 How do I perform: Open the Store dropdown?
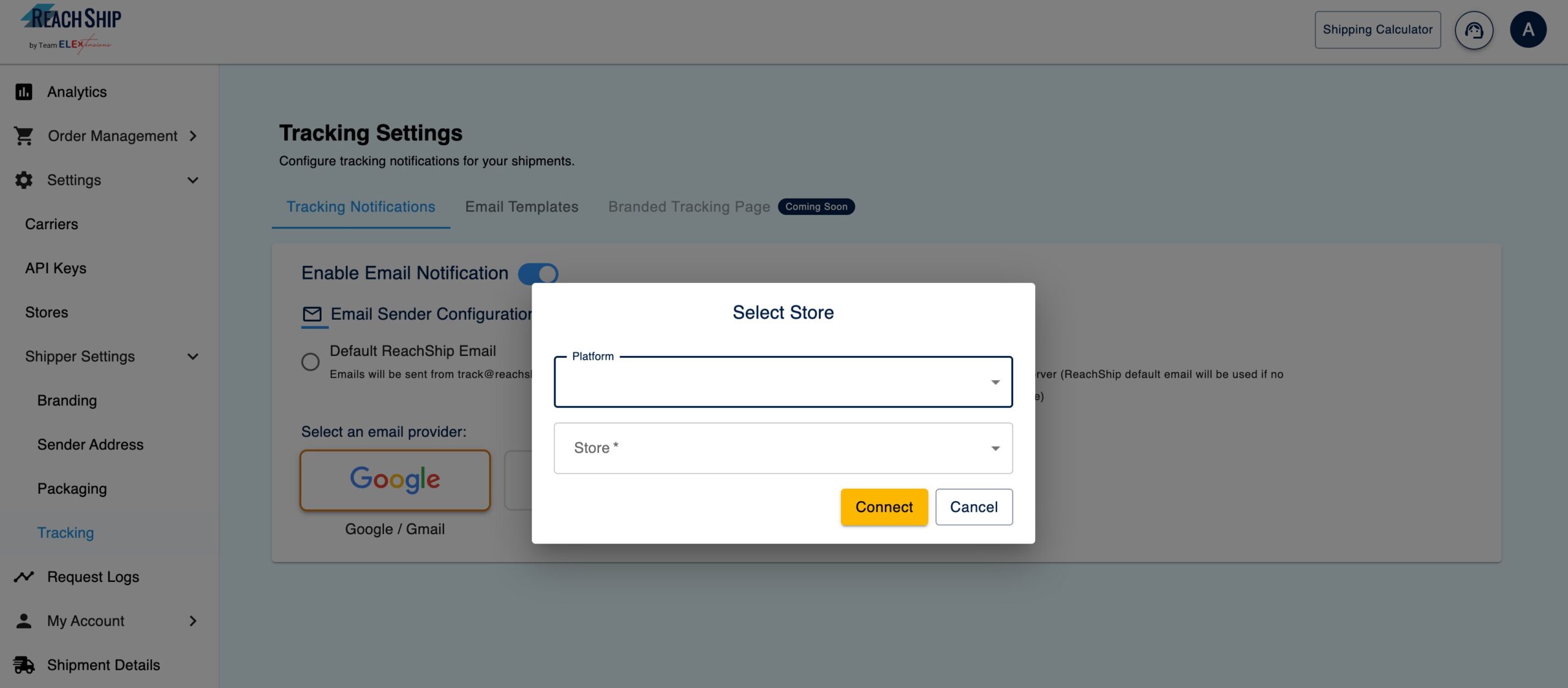point(783,448)
